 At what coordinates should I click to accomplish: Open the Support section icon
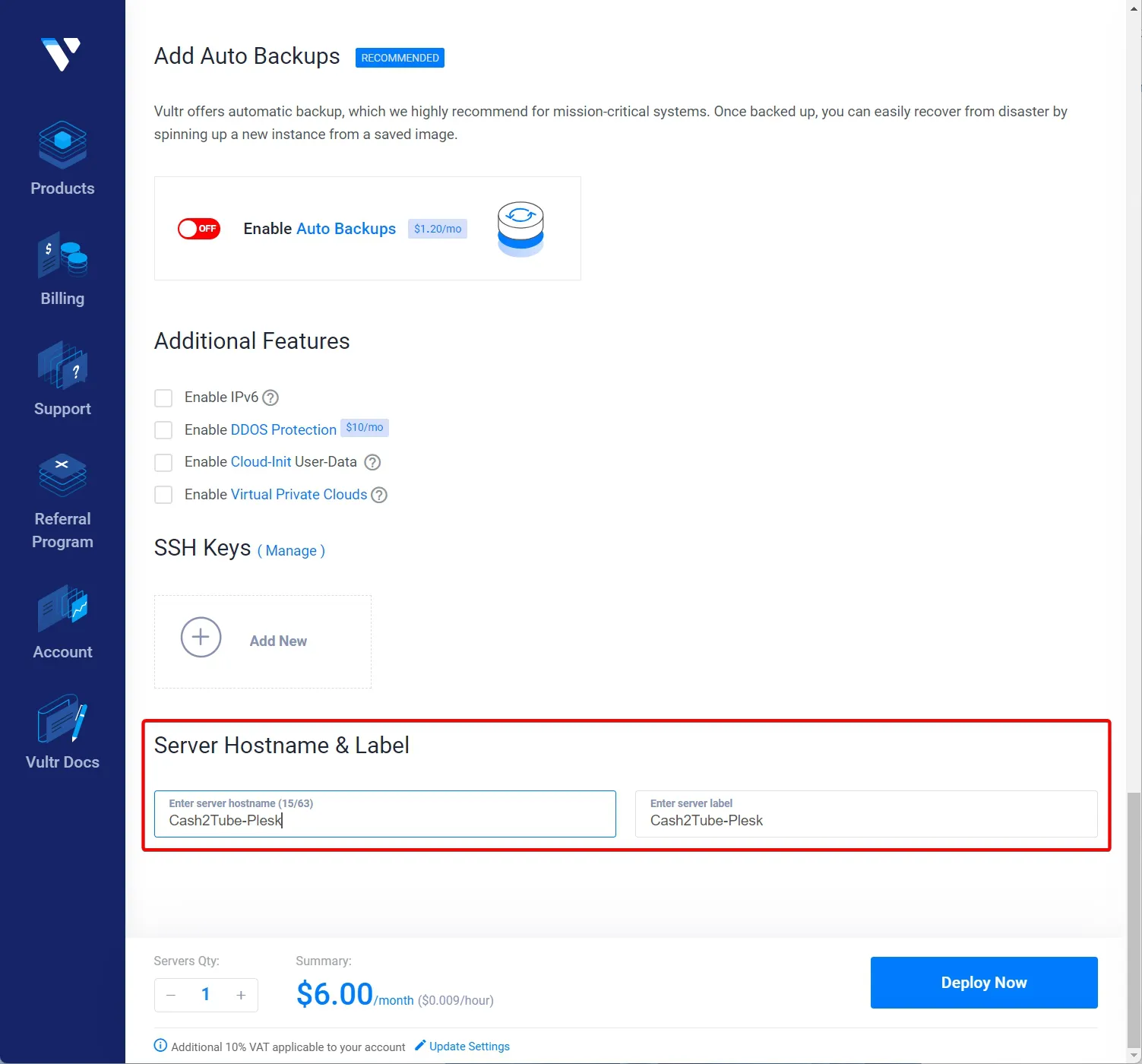[62, 366]
